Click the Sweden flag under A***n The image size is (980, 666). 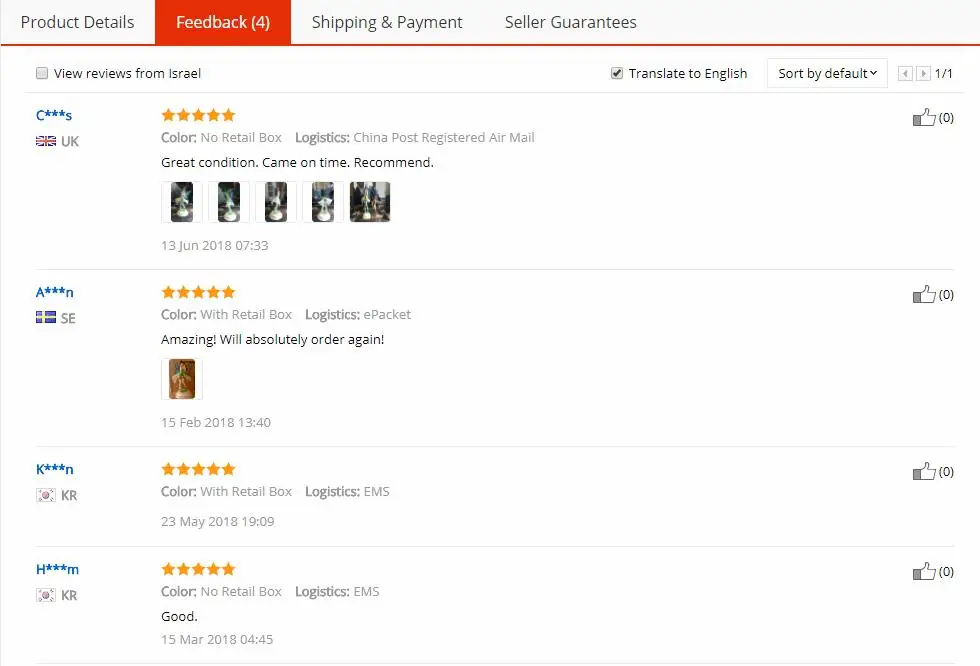(46, 317)
